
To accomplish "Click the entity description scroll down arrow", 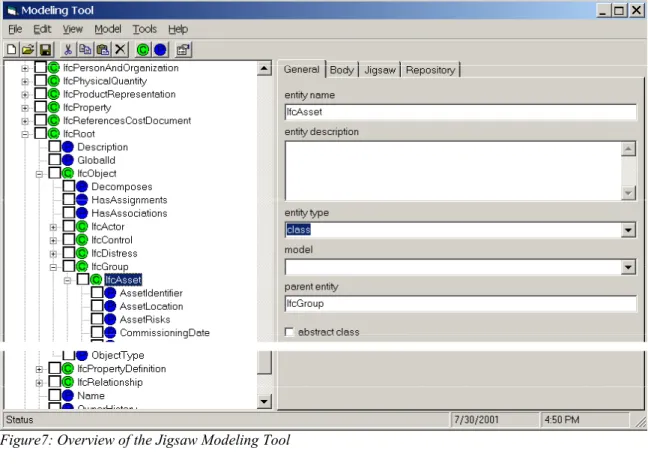I will pos(628,193).
